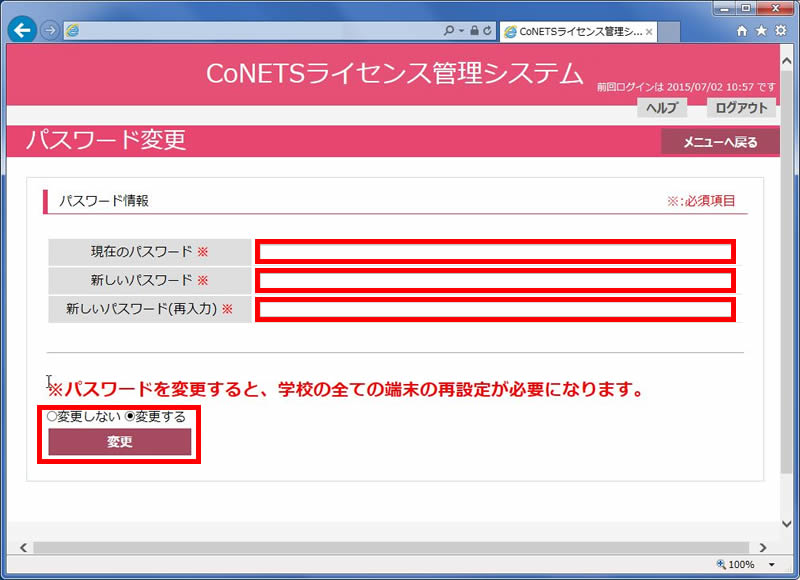Close the CoNETS browser tab
The width and height of the screenshot is (800, 580).
649,32
